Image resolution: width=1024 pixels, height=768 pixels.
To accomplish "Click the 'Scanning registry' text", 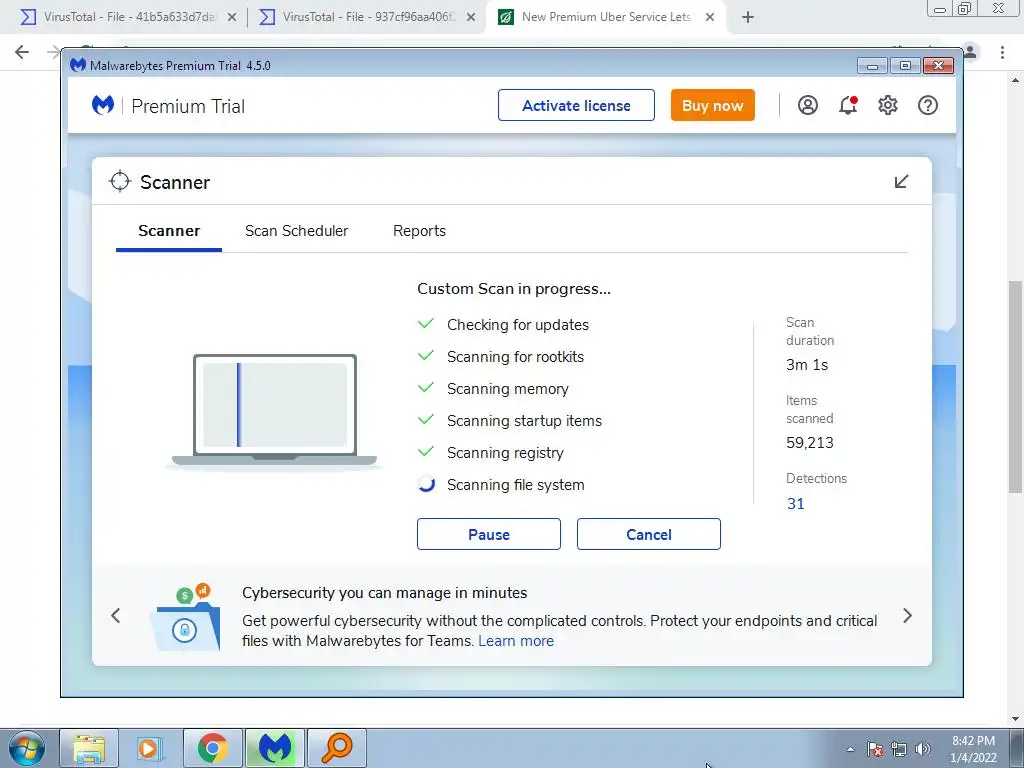I will pos(505,453).
